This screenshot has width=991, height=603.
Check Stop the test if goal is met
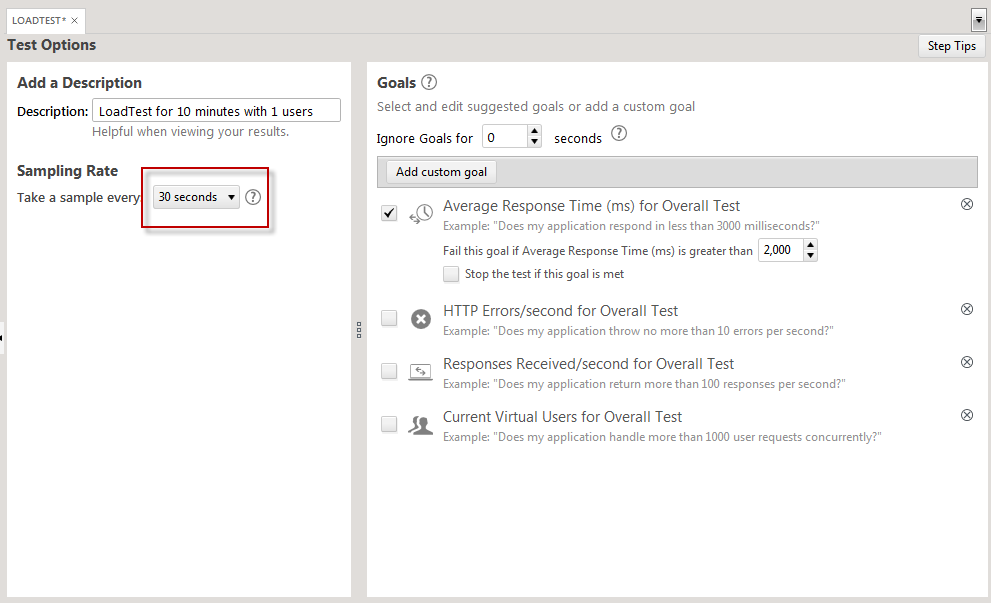click(x=452, y=274)
